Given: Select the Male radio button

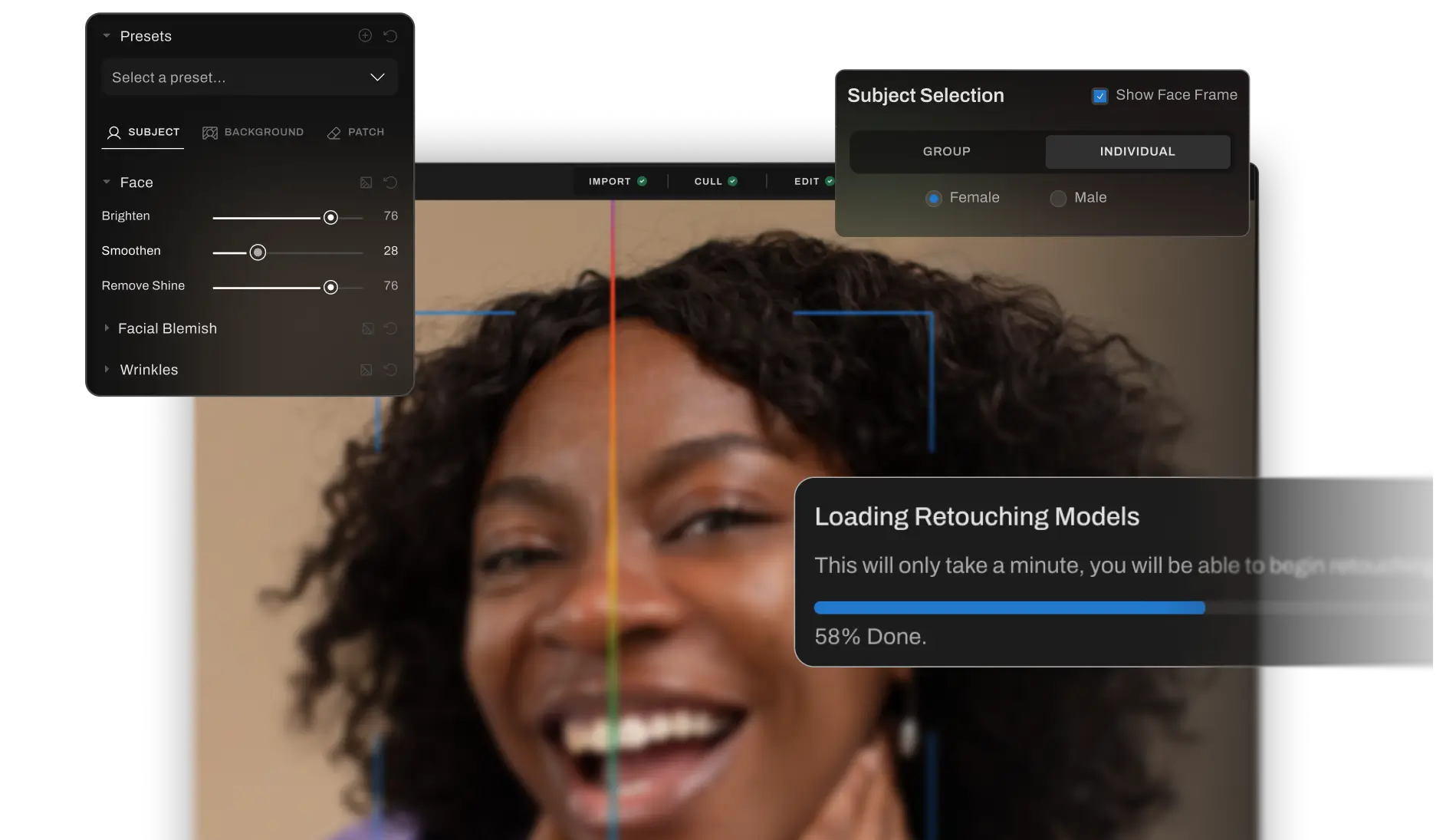Looking at the screenshot, I should click(1058, 199).
